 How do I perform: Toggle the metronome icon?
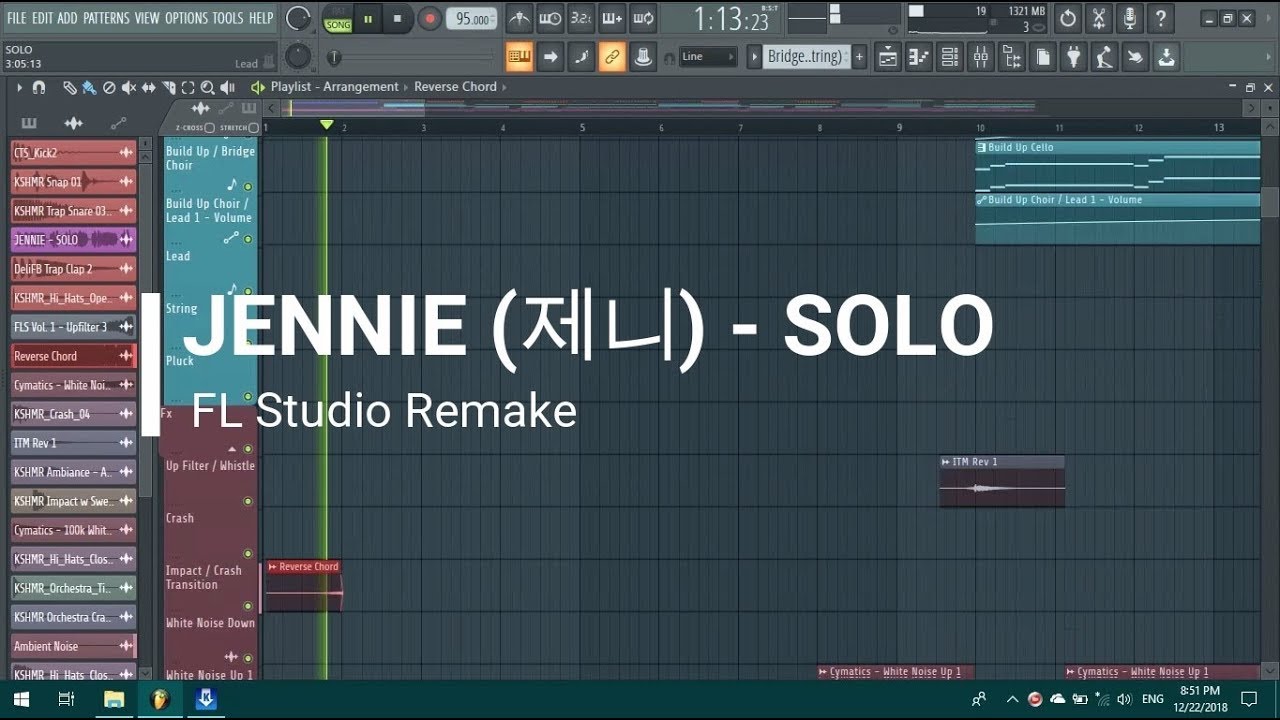pyautogui.click(x=519, y=18)
